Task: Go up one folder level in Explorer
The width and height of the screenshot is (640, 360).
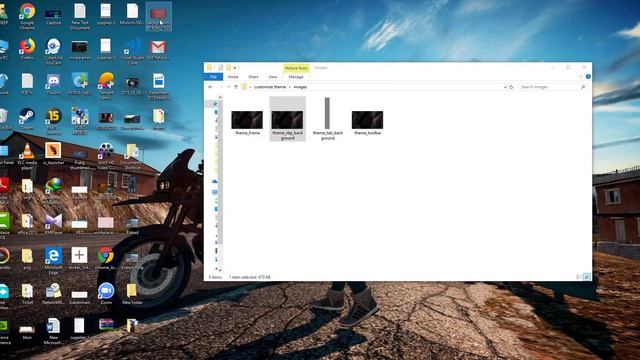Action: point(236,87)
